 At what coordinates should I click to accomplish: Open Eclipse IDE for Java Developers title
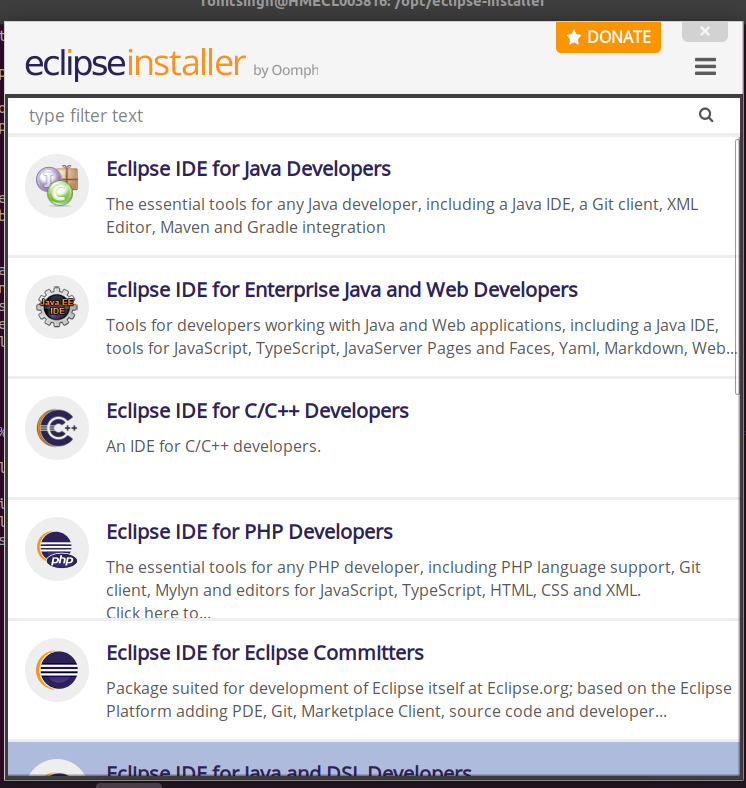tap(248, 169)
